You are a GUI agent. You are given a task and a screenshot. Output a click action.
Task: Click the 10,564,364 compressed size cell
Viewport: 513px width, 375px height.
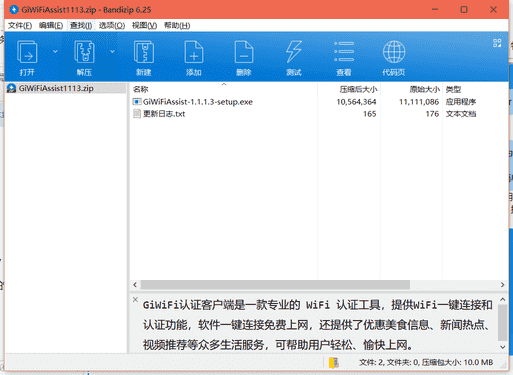(x=356, y=102)
